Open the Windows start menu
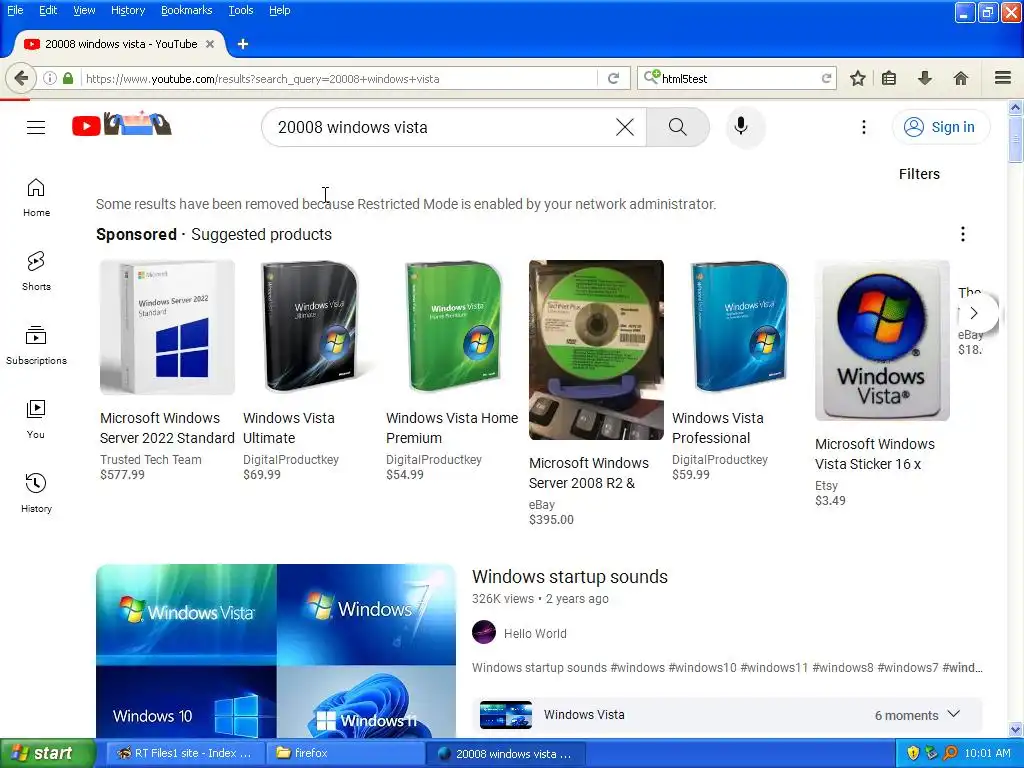Viewport: 1024px width, 768px height. point(48,753)
